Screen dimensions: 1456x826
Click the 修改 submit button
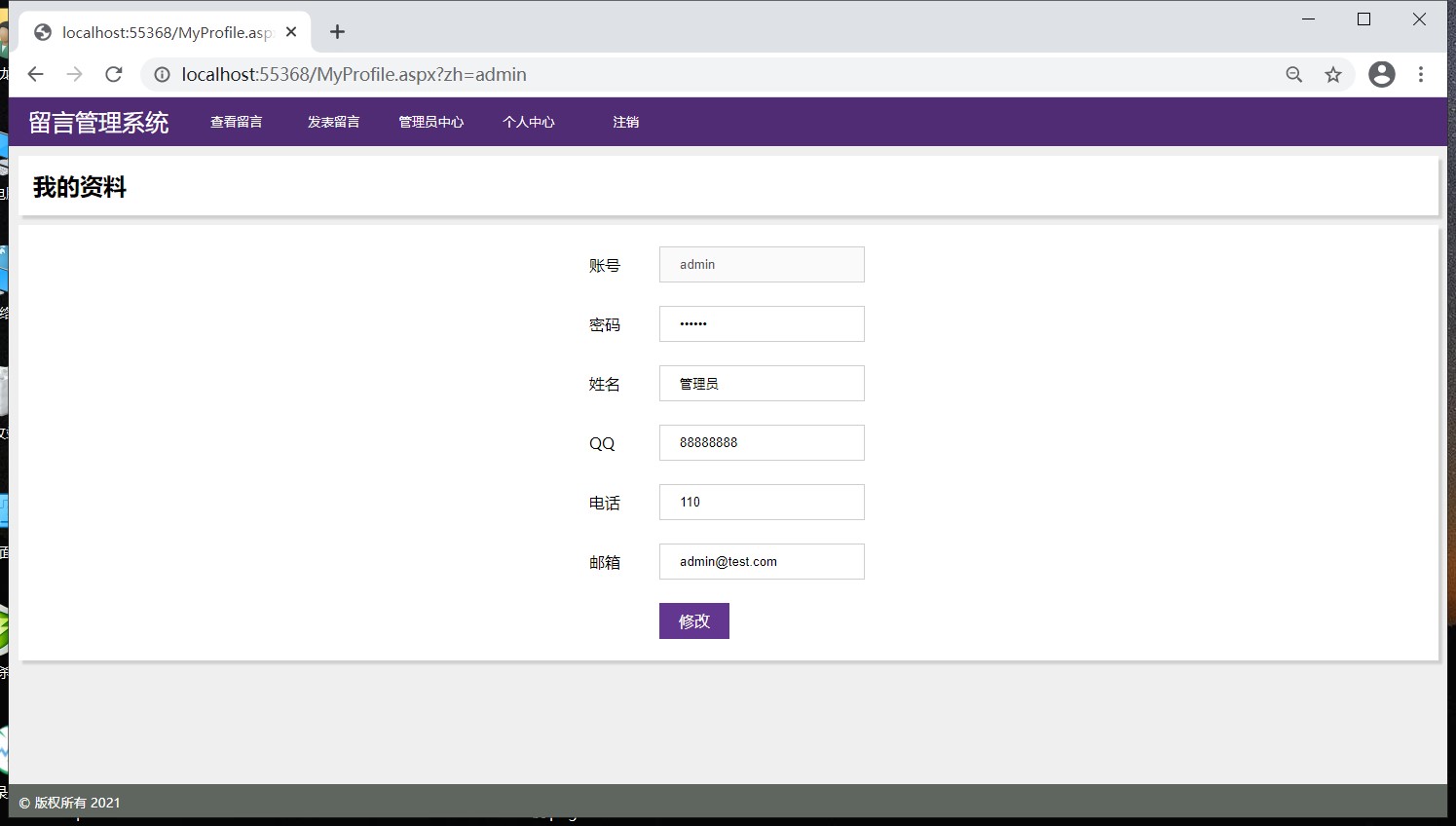pos(693,621)
